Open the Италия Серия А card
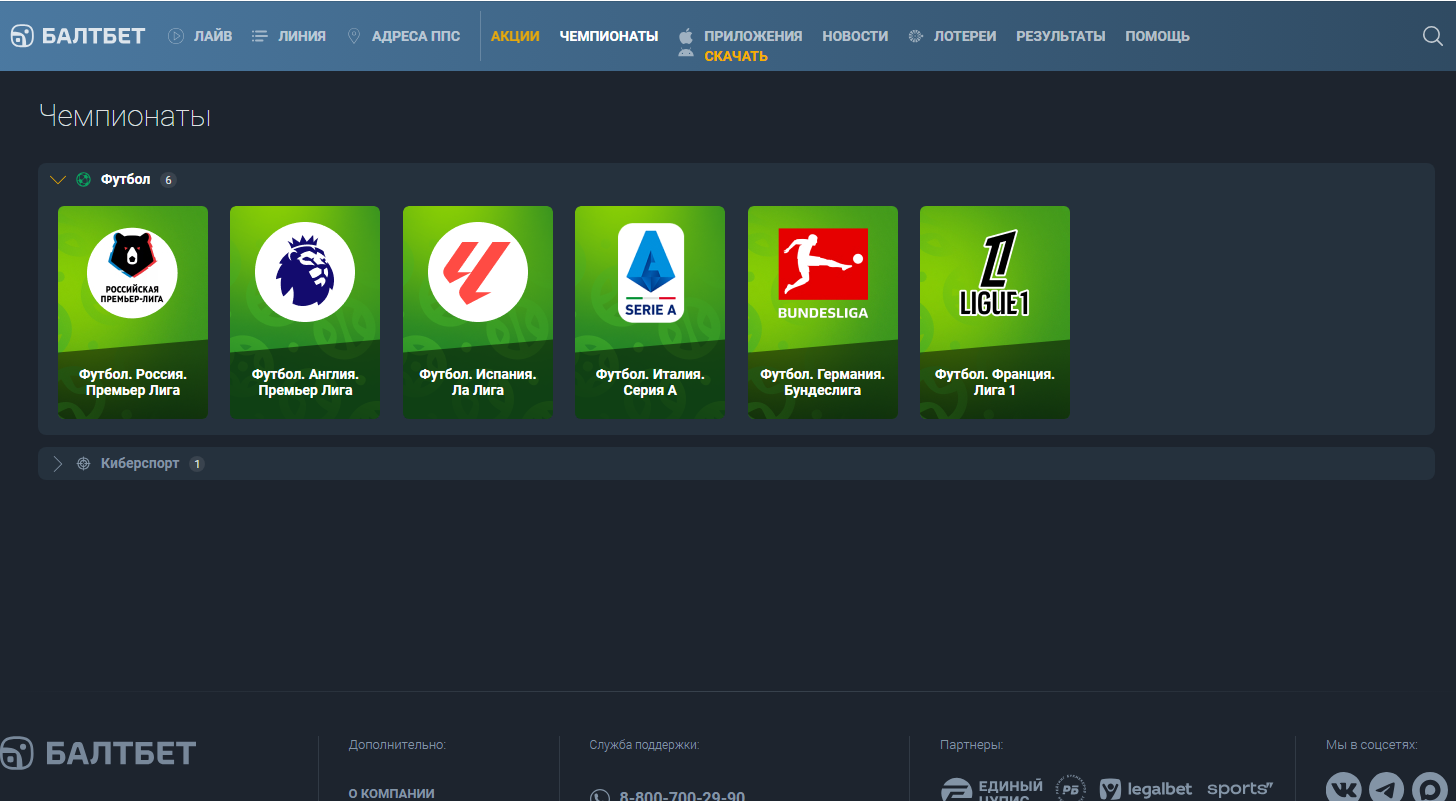 (x=650, y=313)
